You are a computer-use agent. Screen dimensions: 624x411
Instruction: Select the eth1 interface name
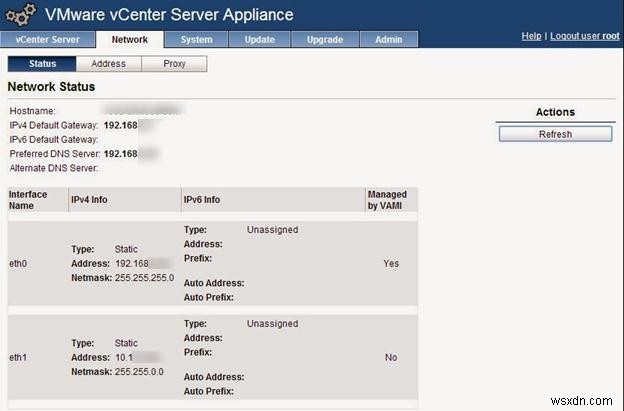[x=18, y=358]
